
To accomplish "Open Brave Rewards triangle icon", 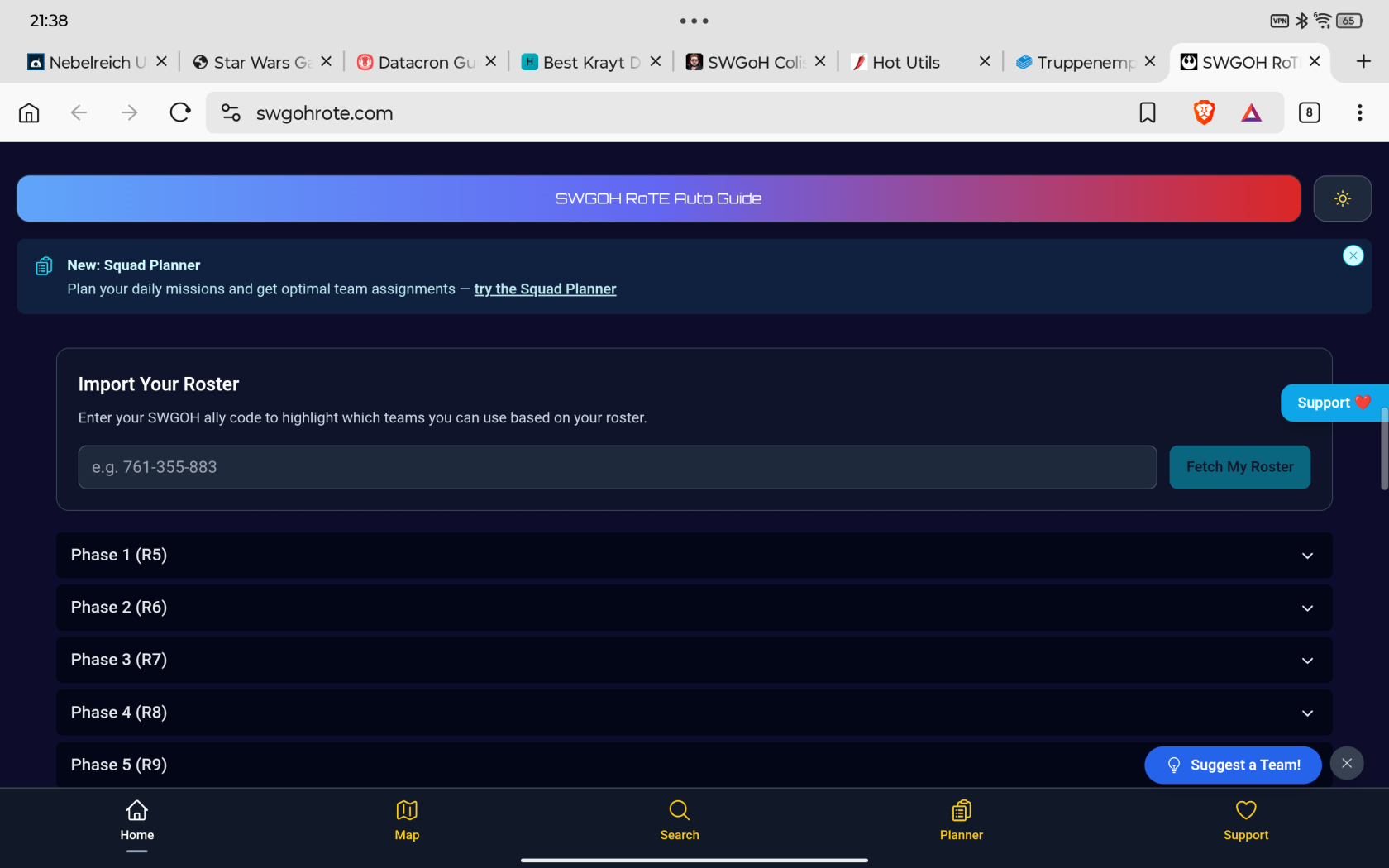I will [x=1252, y=112].
